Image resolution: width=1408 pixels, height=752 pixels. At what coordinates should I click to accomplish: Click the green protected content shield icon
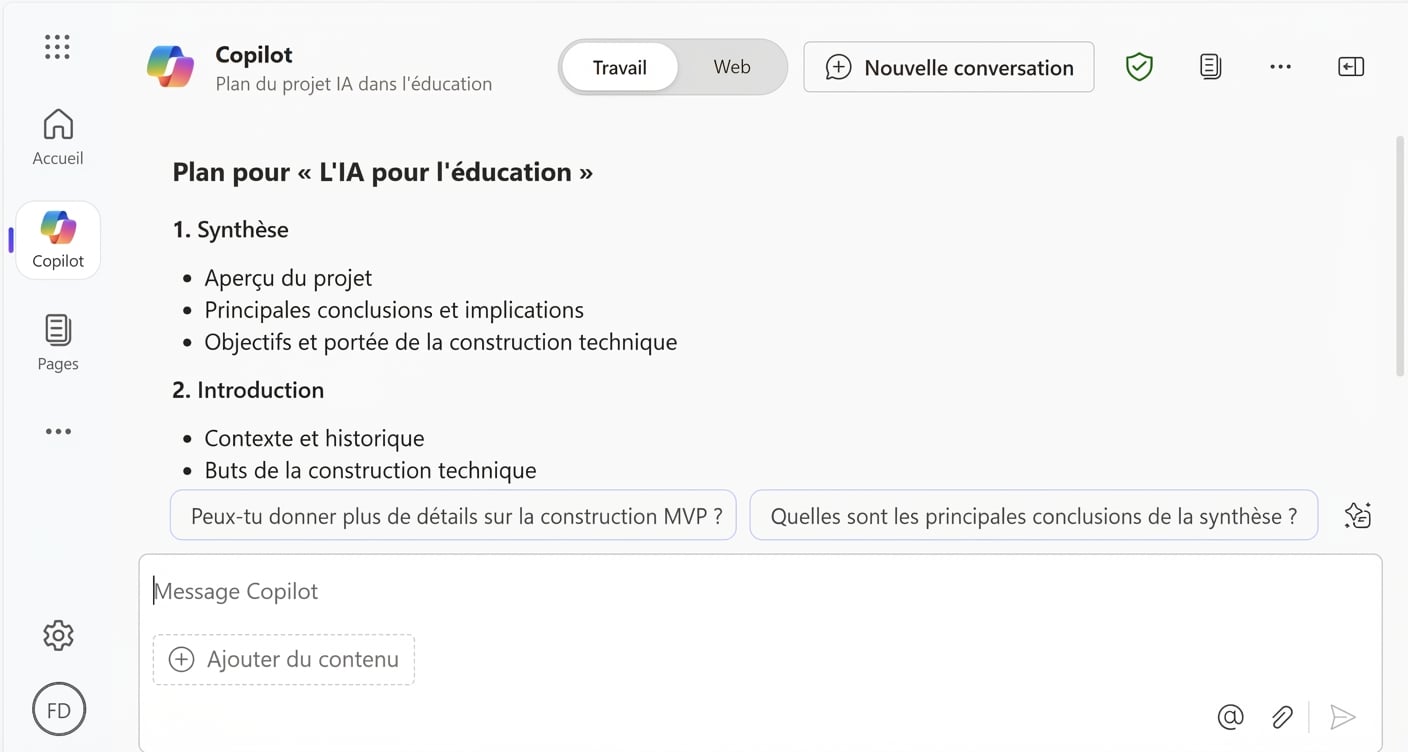click(x=1139, y=66)
